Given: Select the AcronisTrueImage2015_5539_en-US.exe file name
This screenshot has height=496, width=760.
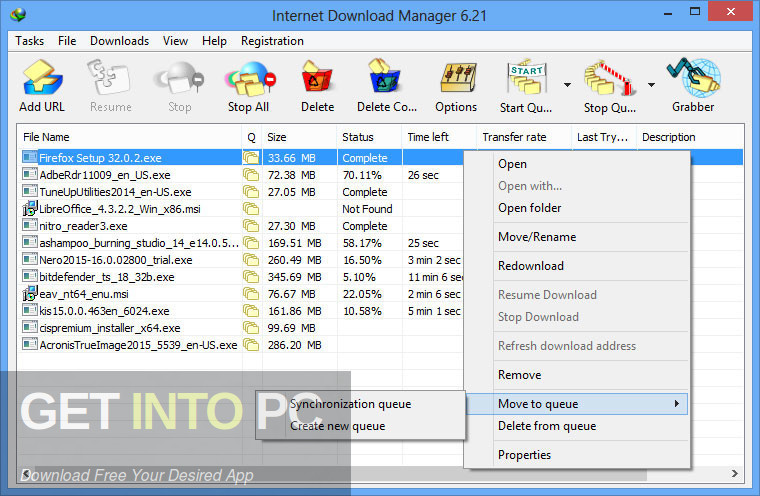Looking at the screenshot, I should click(138, 345).
